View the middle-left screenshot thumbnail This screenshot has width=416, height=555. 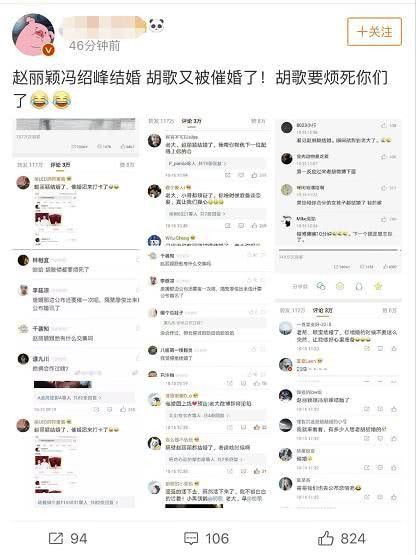(76, 314)
